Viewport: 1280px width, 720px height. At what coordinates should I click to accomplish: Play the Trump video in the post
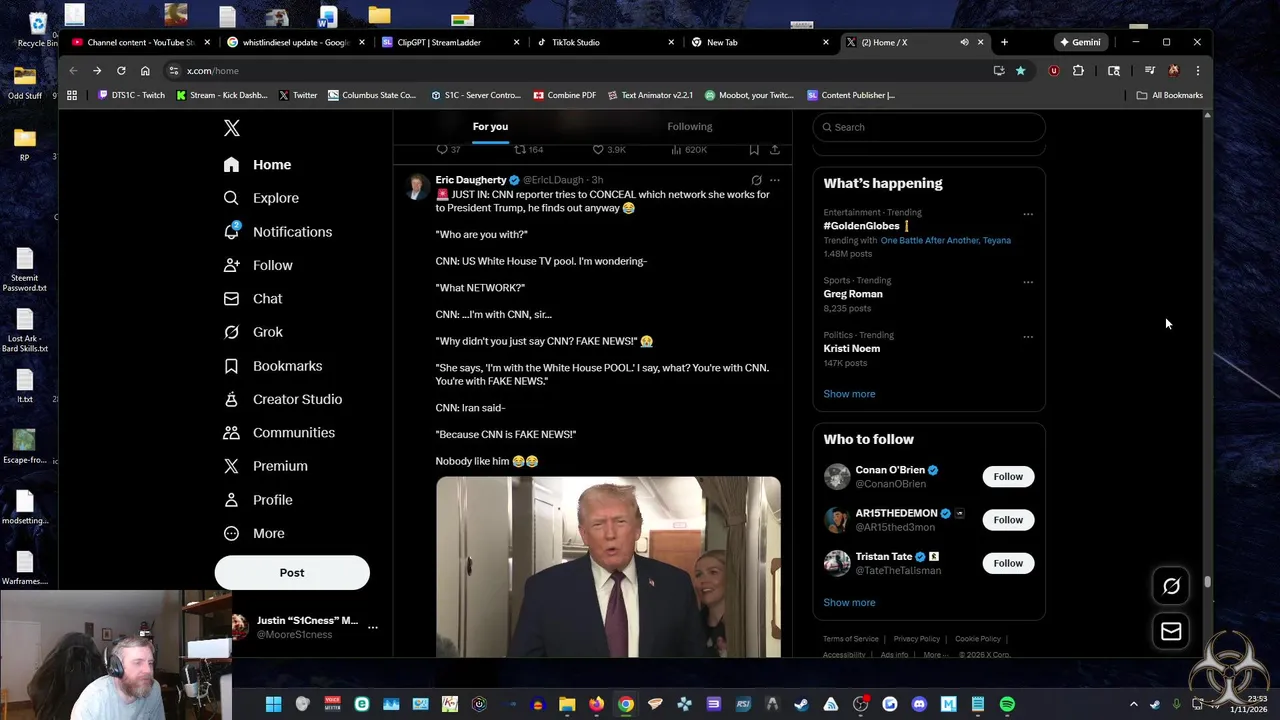click(x=608, y=566)
